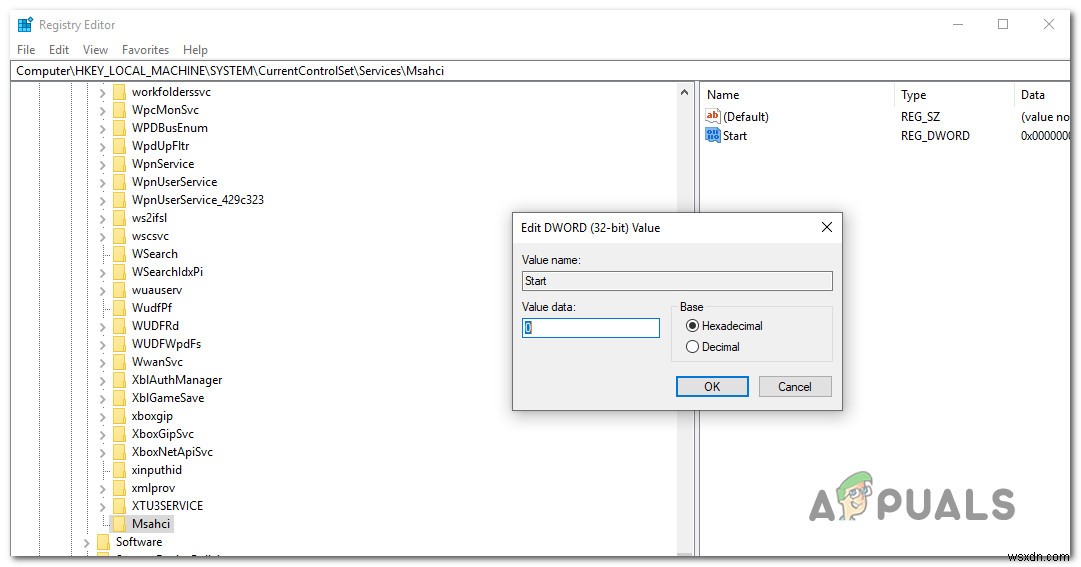Expand the WSearchIdxPi key
Viewport: 1081px width, 567px height.
click(x=102, y=272)
